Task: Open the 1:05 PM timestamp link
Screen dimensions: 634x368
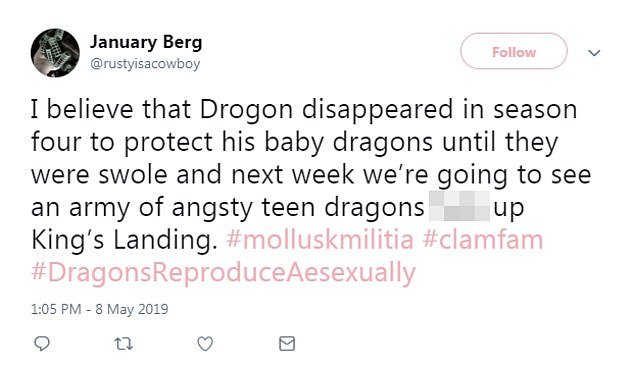Action: (56, 309)
